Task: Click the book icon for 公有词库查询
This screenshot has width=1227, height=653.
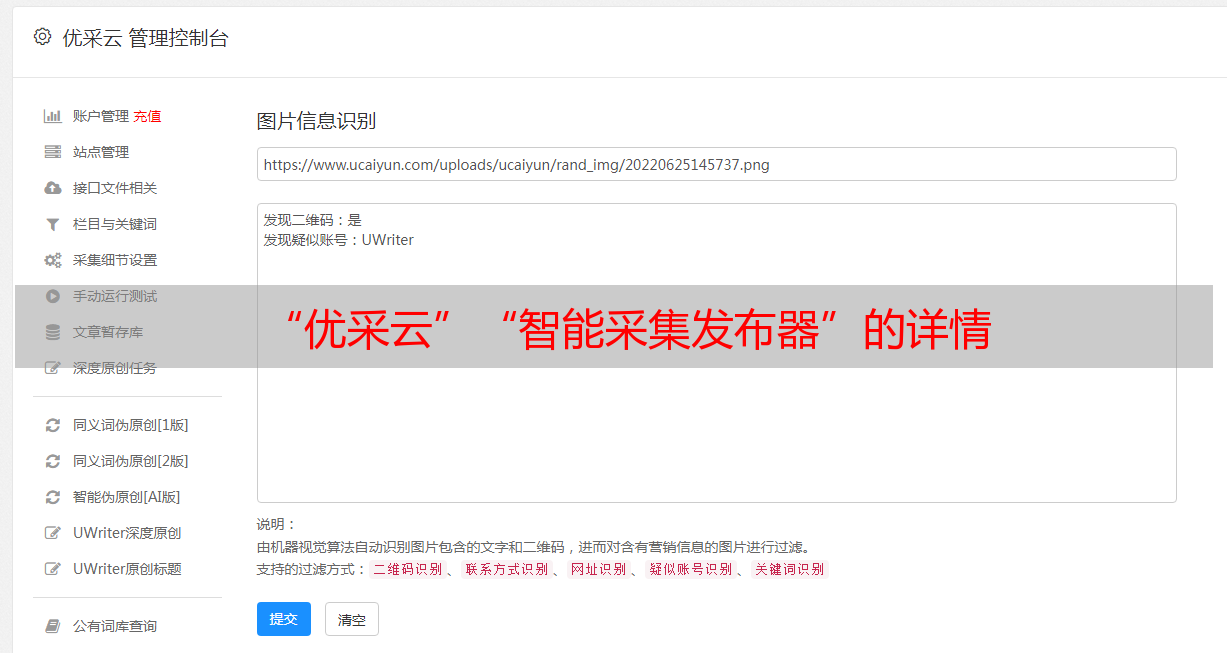Action: click(53, 626)
